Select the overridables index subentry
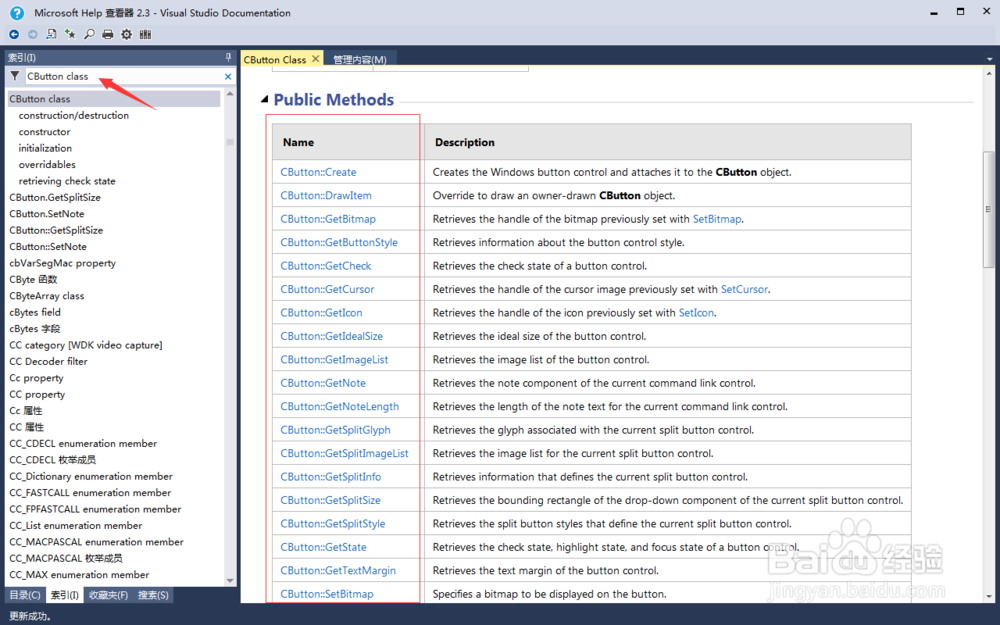The width and height of the screenshot is (1000, 625). [47, 165]
